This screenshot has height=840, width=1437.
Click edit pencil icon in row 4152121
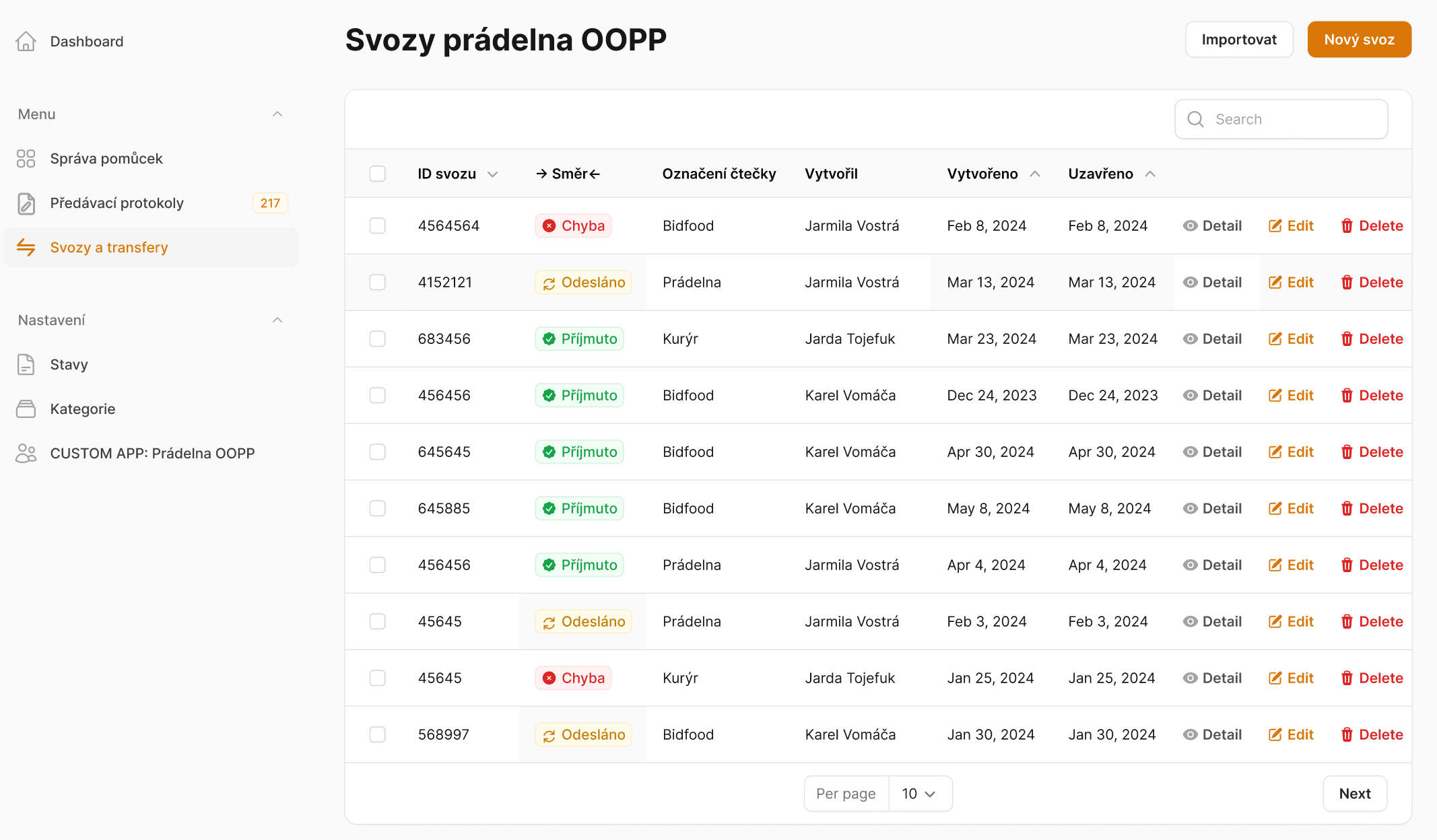1275,282
